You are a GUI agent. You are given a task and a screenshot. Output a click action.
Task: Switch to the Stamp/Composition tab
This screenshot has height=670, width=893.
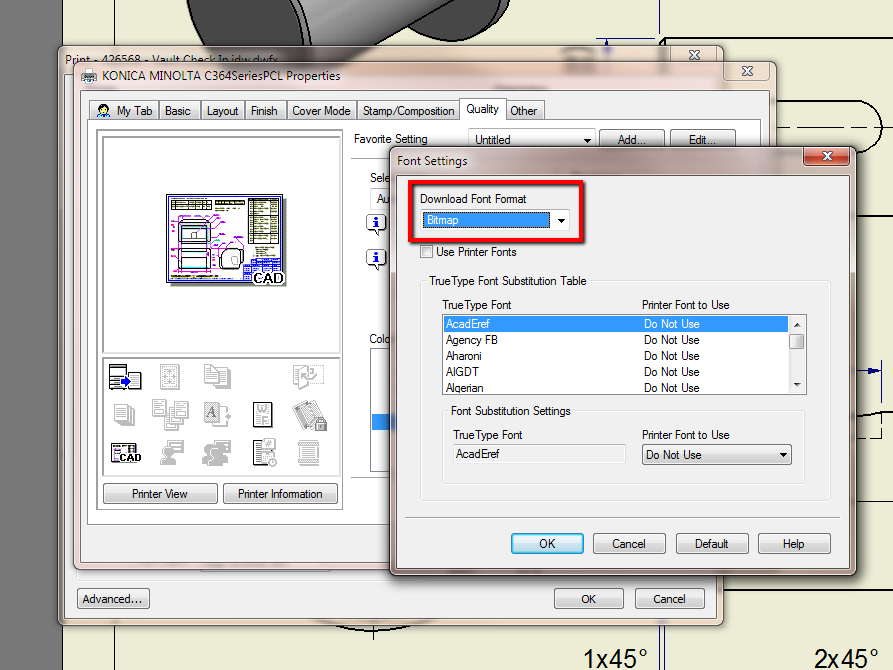pyautogui.click(x=407, y=110)
